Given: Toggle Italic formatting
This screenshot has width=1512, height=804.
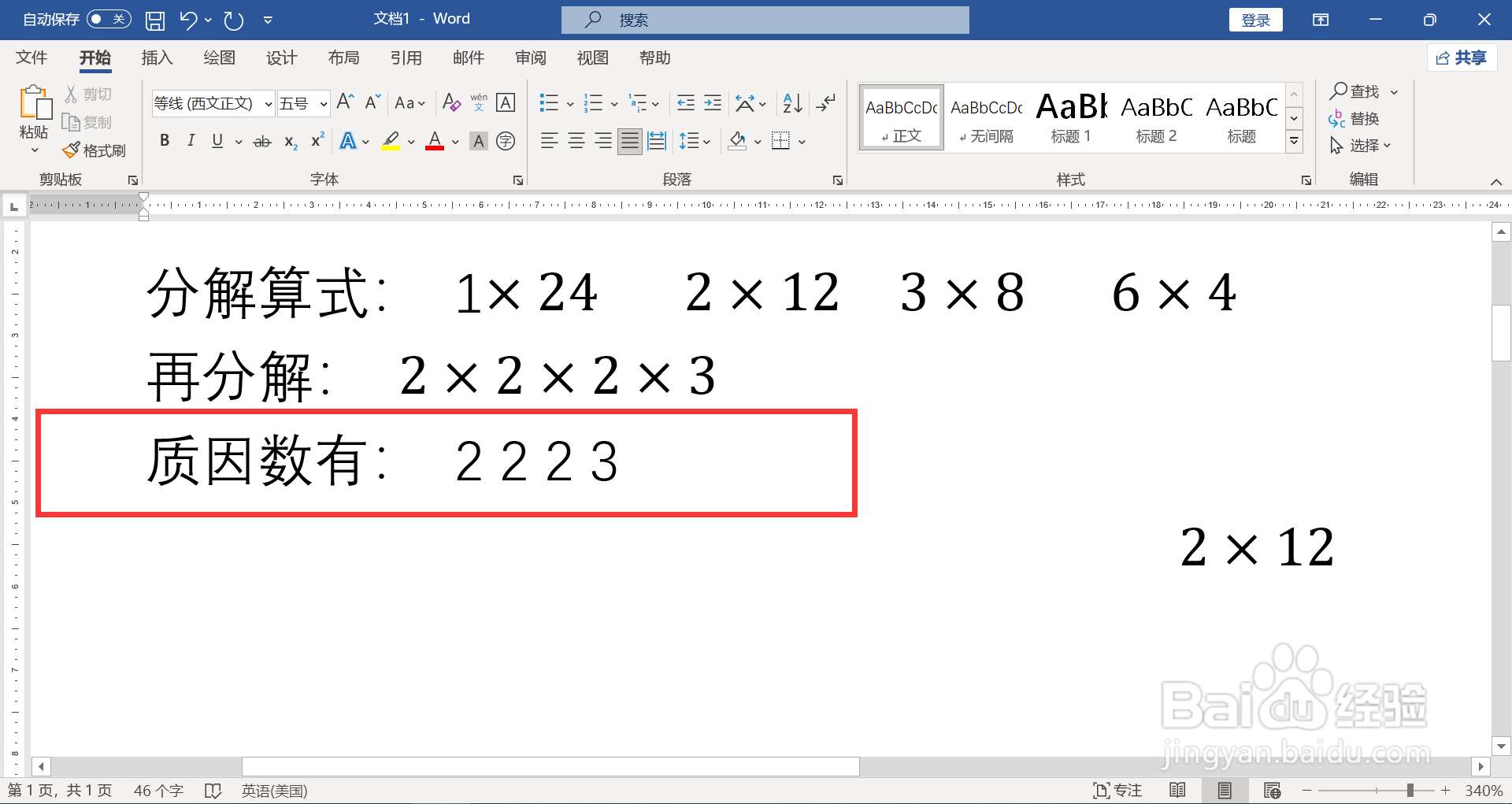Looking at the screenshot, I should pos(191,141).
